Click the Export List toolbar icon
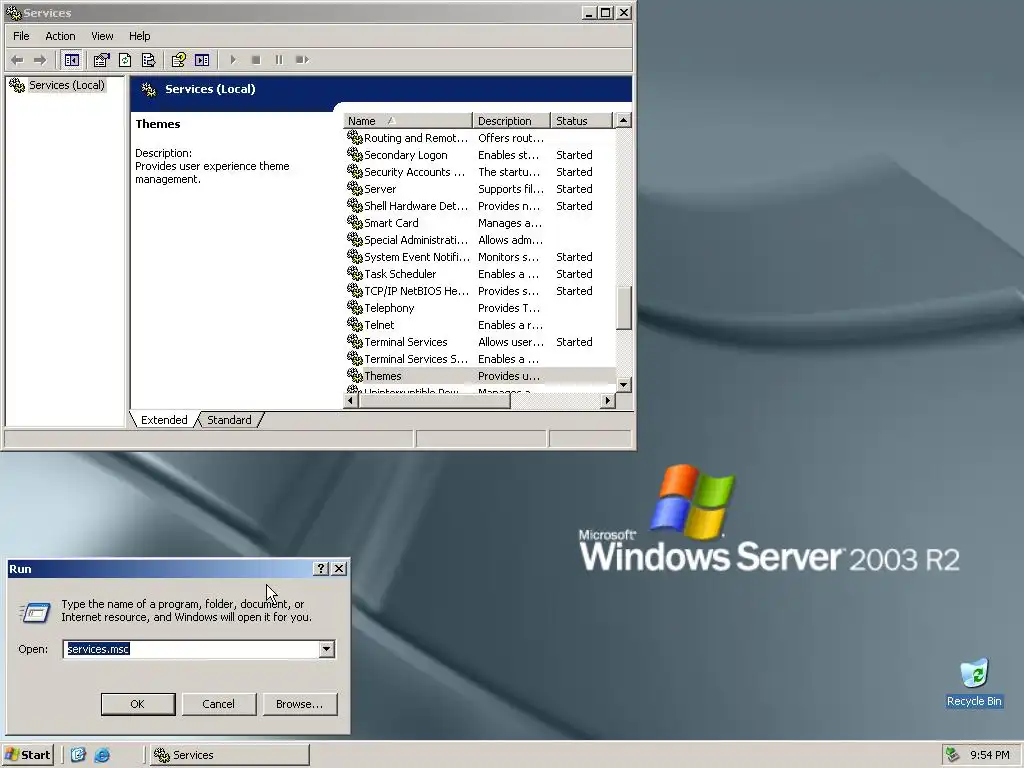The image size is (1024, 768). tap(149, 60)
